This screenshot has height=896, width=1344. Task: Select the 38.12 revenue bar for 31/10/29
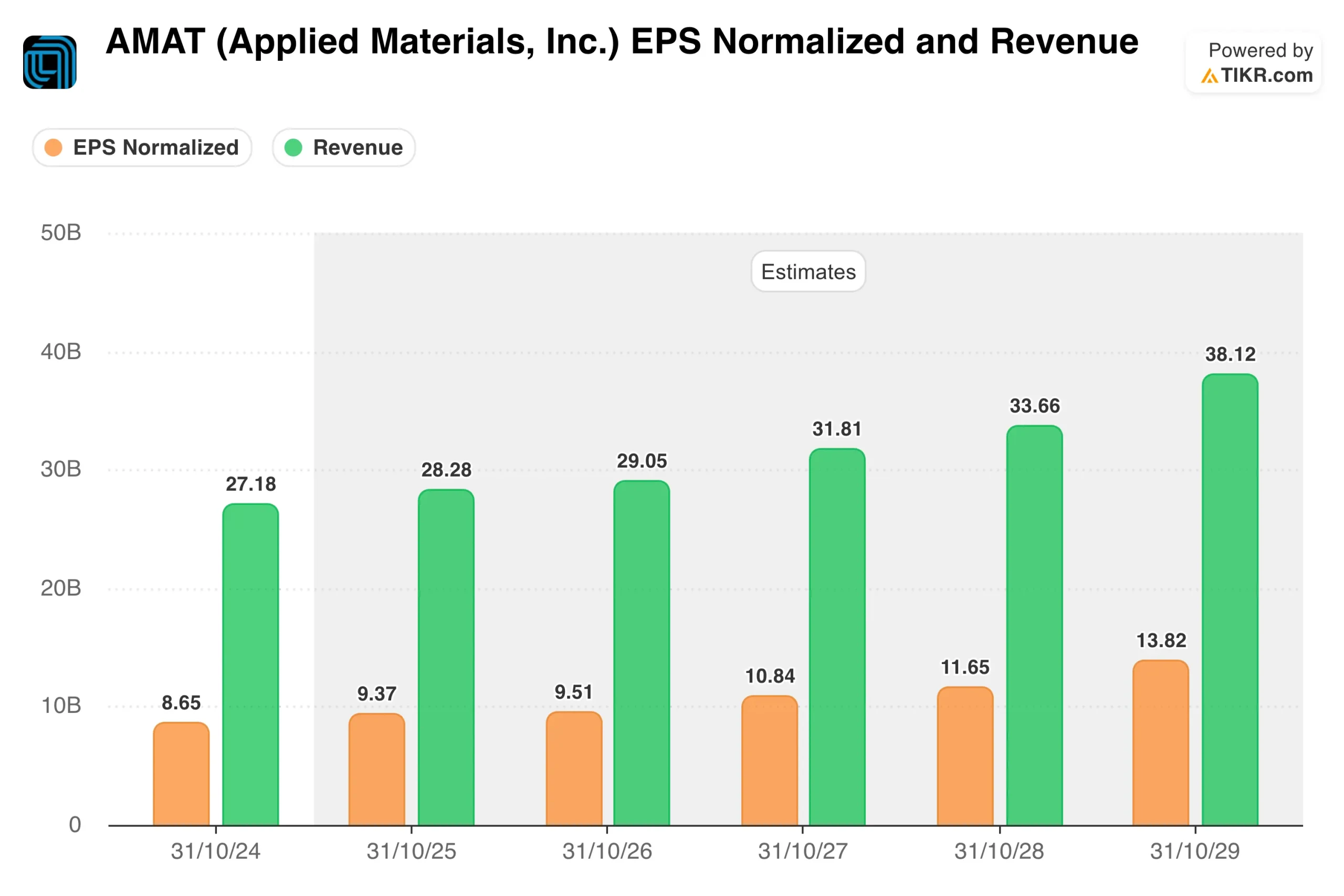(x=1230, y=599)
